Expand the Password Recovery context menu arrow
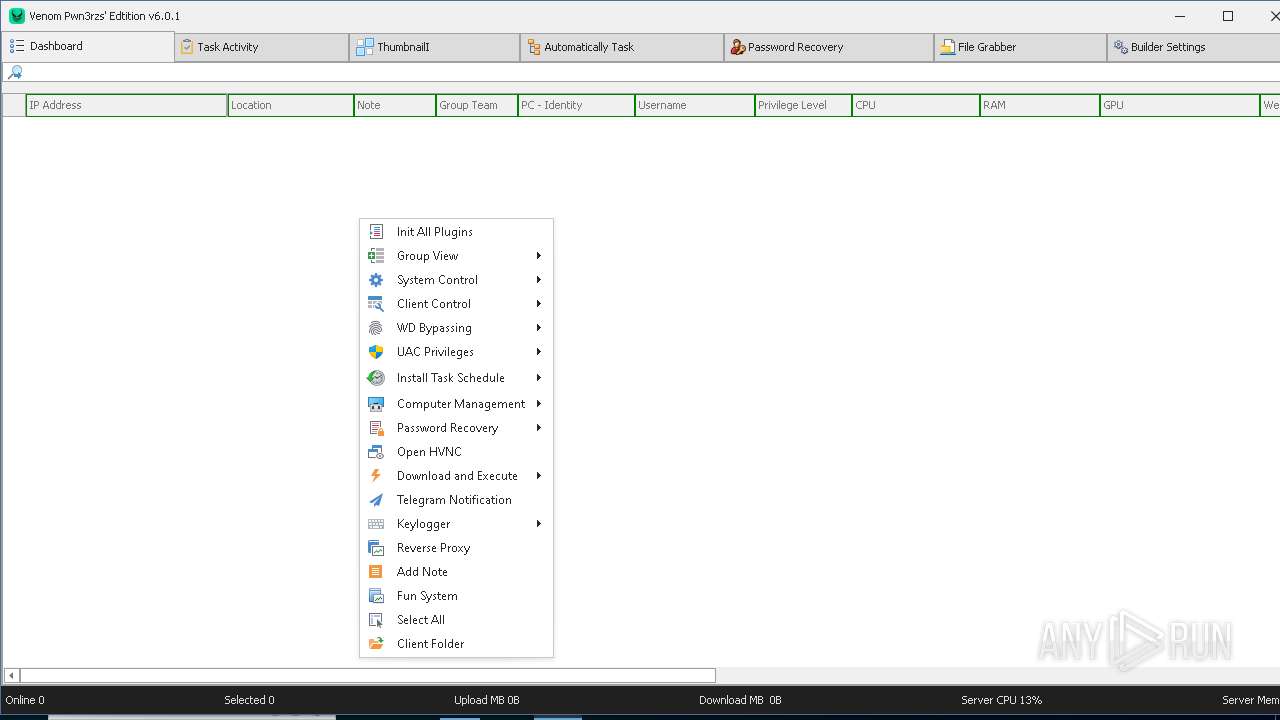The height and width of the screenshot is (720, 1280). [538, 428]
